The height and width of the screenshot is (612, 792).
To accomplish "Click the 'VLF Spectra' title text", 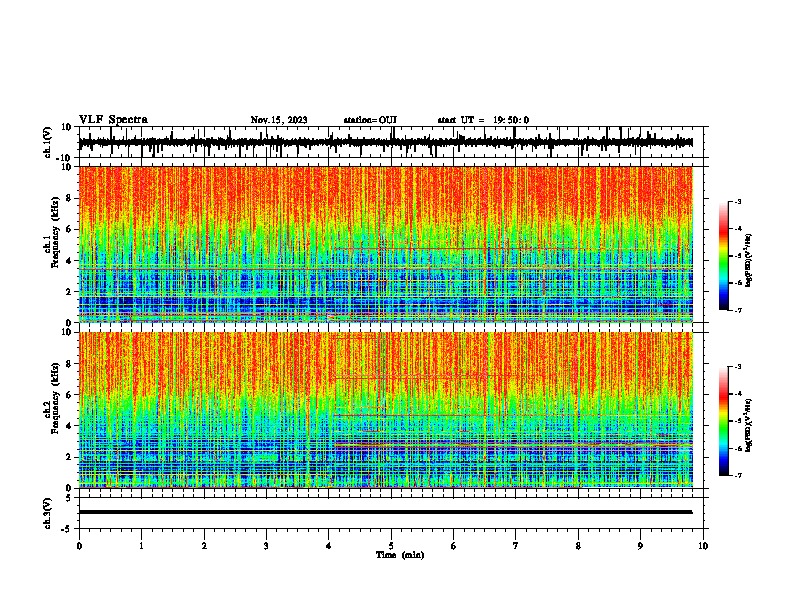I will pyautogui.click(x=113, y=119).
